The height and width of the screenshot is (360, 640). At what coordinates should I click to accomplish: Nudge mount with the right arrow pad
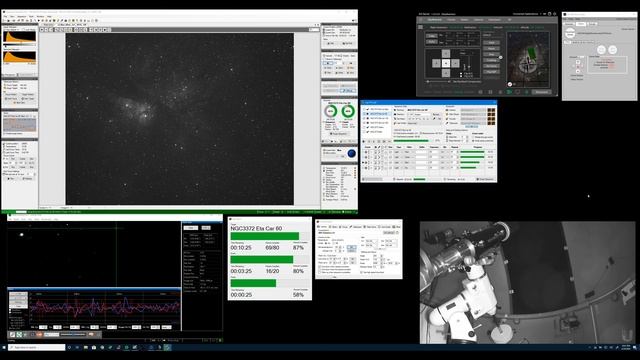[x=456, y=63]
